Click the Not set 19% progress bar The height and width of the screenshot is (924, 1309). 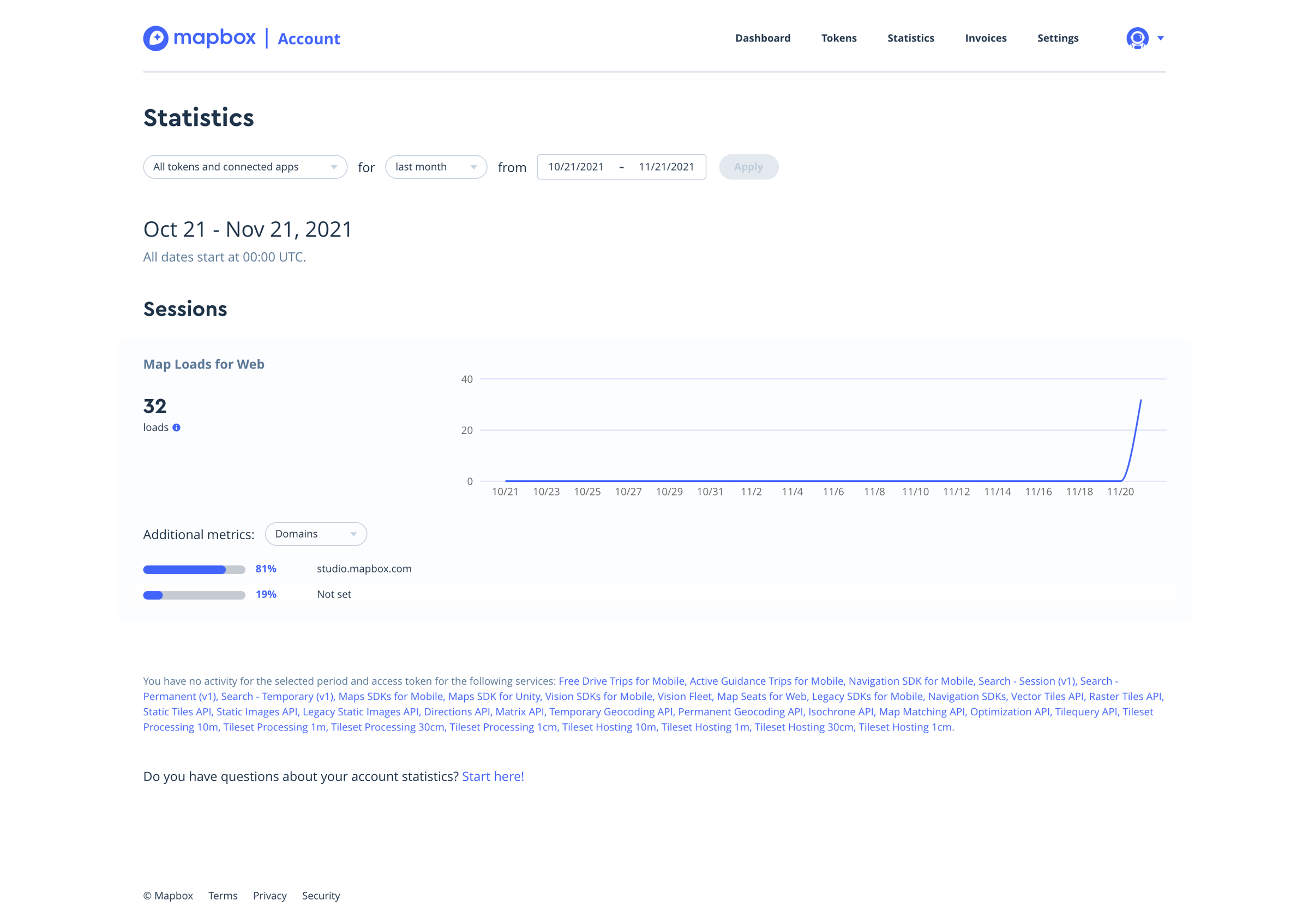point(194,595)
